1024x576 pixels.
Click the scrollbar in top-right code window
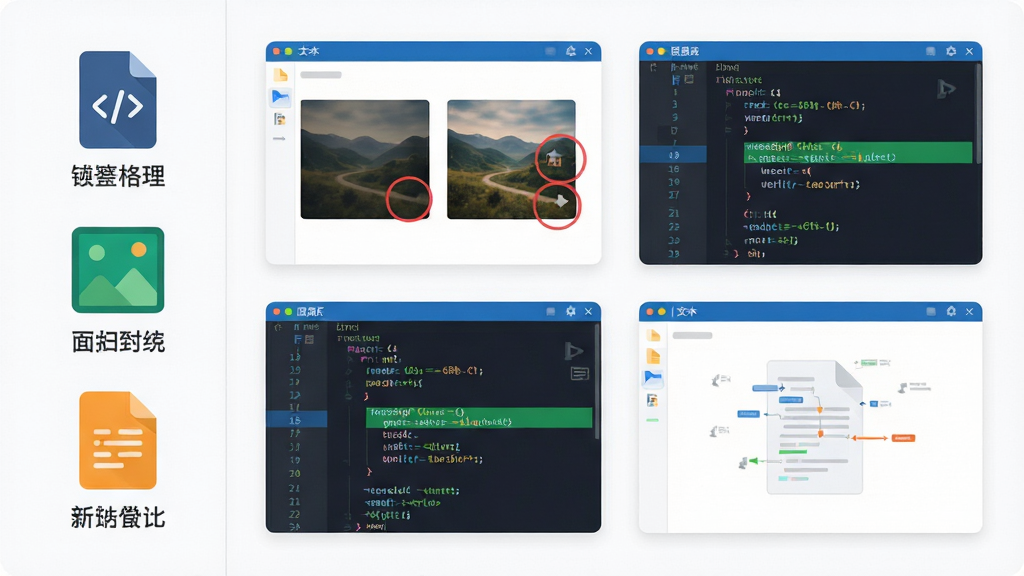(978, 112)
